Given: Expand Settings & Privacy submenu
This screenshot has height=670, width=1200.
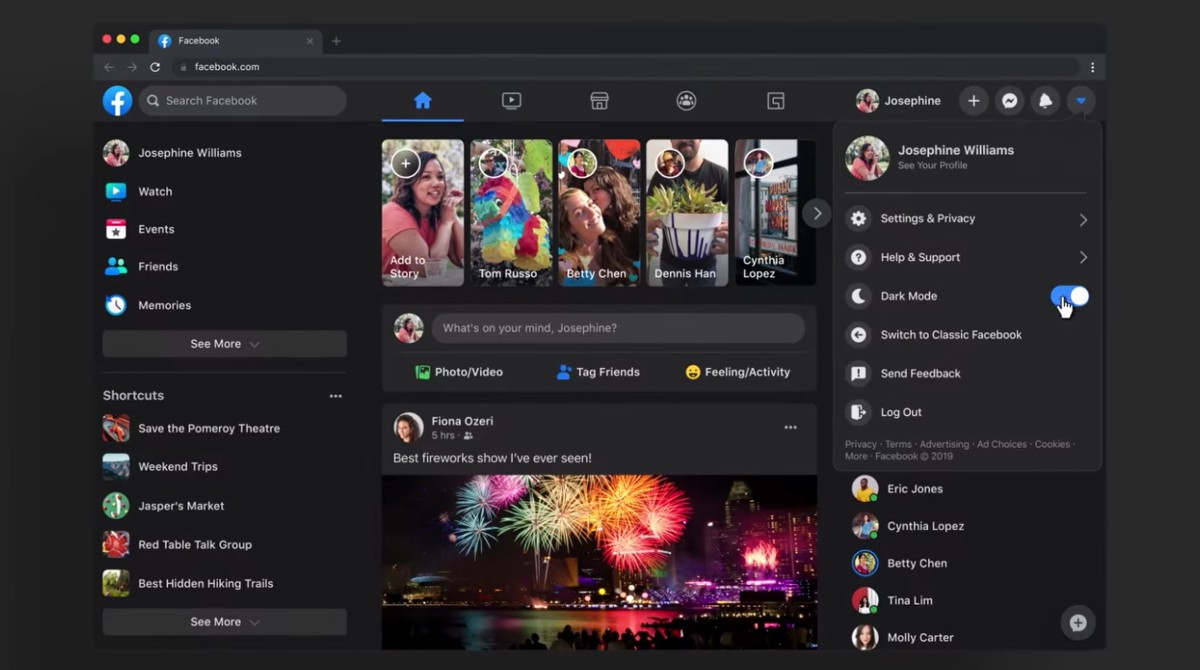Looking at the screenshot, I should pyautogui.click(x=966, y=219).
